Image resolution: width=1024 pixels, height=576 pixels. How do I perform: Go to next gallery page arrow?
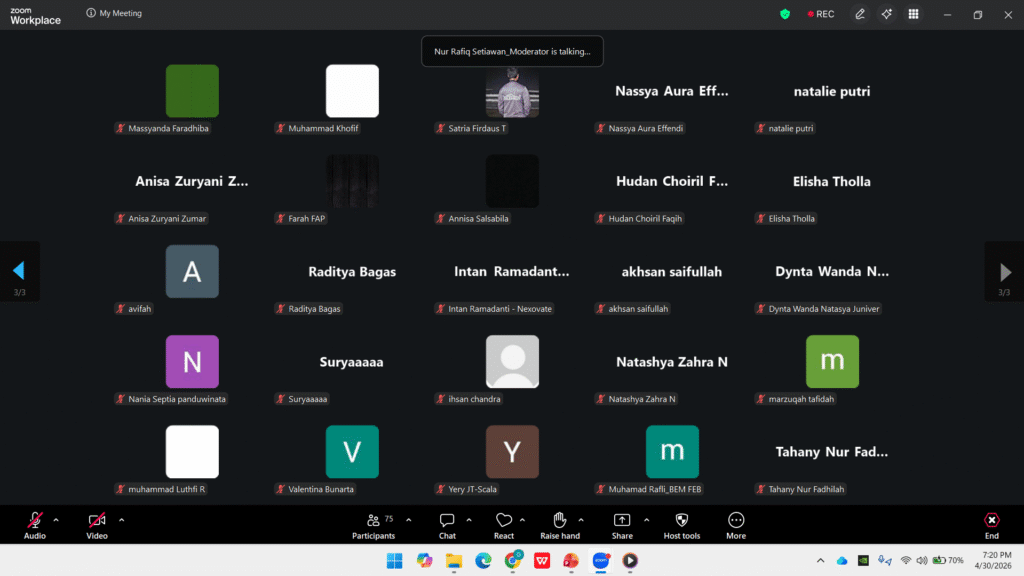(1004, 271)
